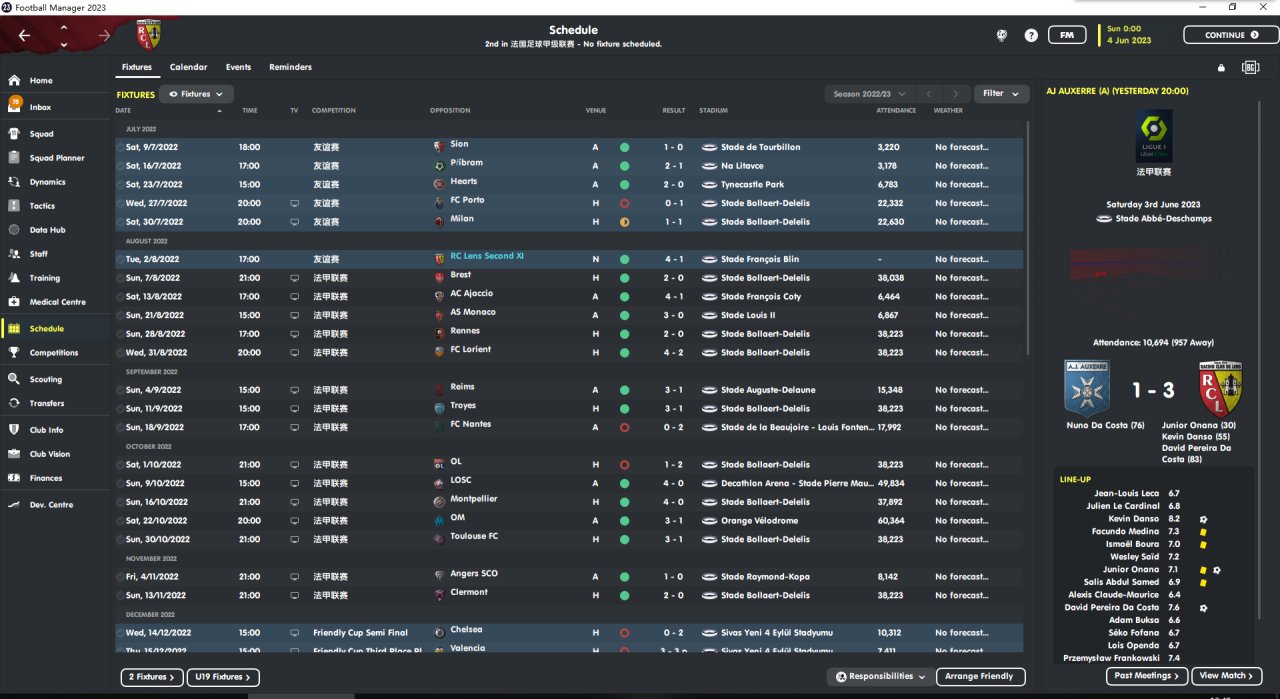The height and width of the screenshot is (699, 1280).
Task: Open Competitions in the sidebar
Action: coord(55,353)
